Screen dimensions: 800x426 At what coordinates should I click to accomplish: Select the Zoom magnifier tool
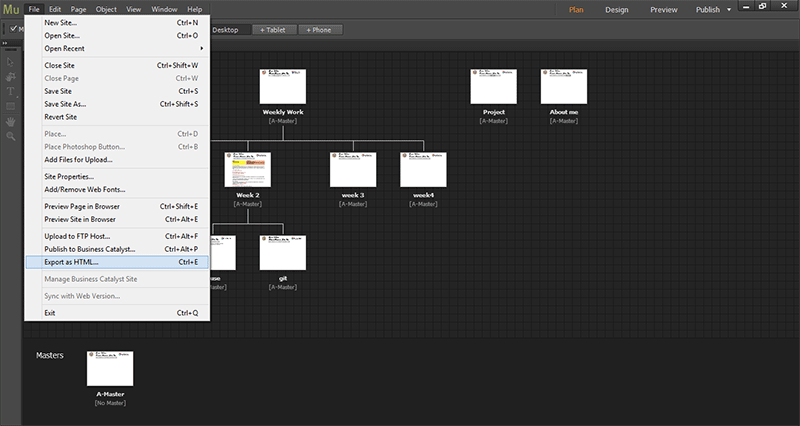tap(10, 136)
